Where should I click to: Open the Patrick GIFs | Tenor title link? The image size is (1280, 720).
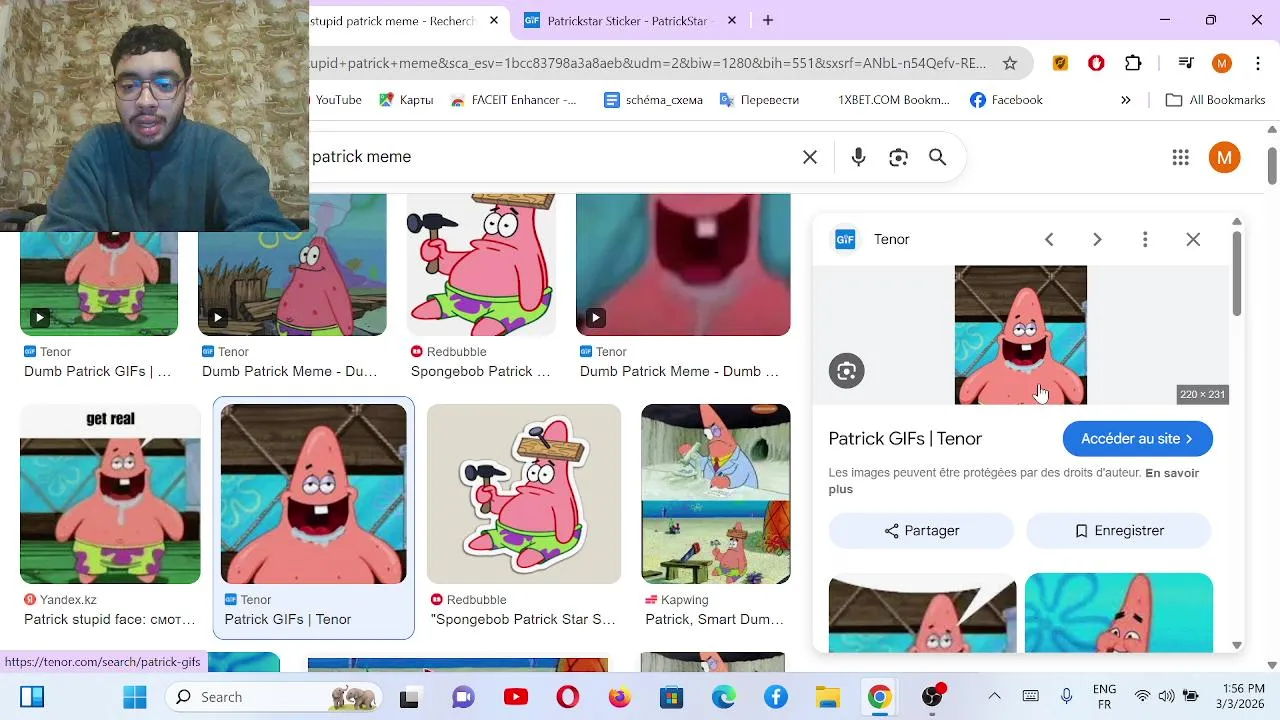(905, 438)
